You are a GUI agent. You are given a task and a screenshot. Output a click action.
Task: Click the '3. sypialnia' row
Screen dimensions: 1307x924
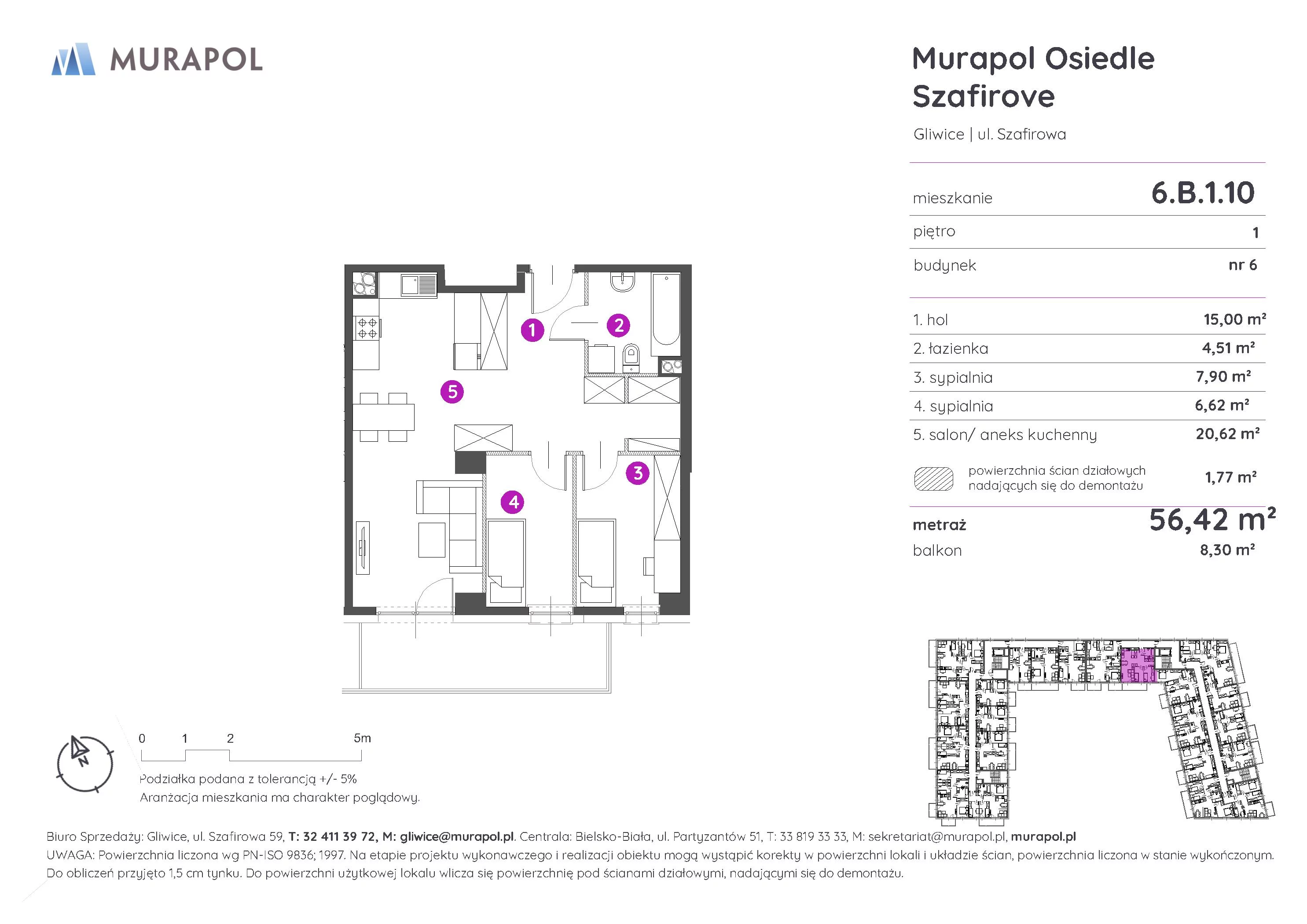coord(1087,377)
